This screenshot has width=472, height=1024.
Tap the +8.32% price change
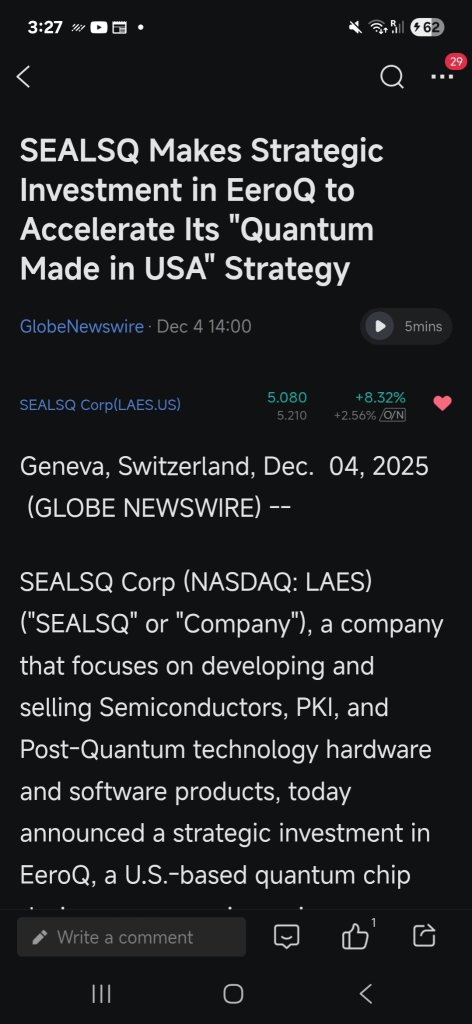point(381,398)
